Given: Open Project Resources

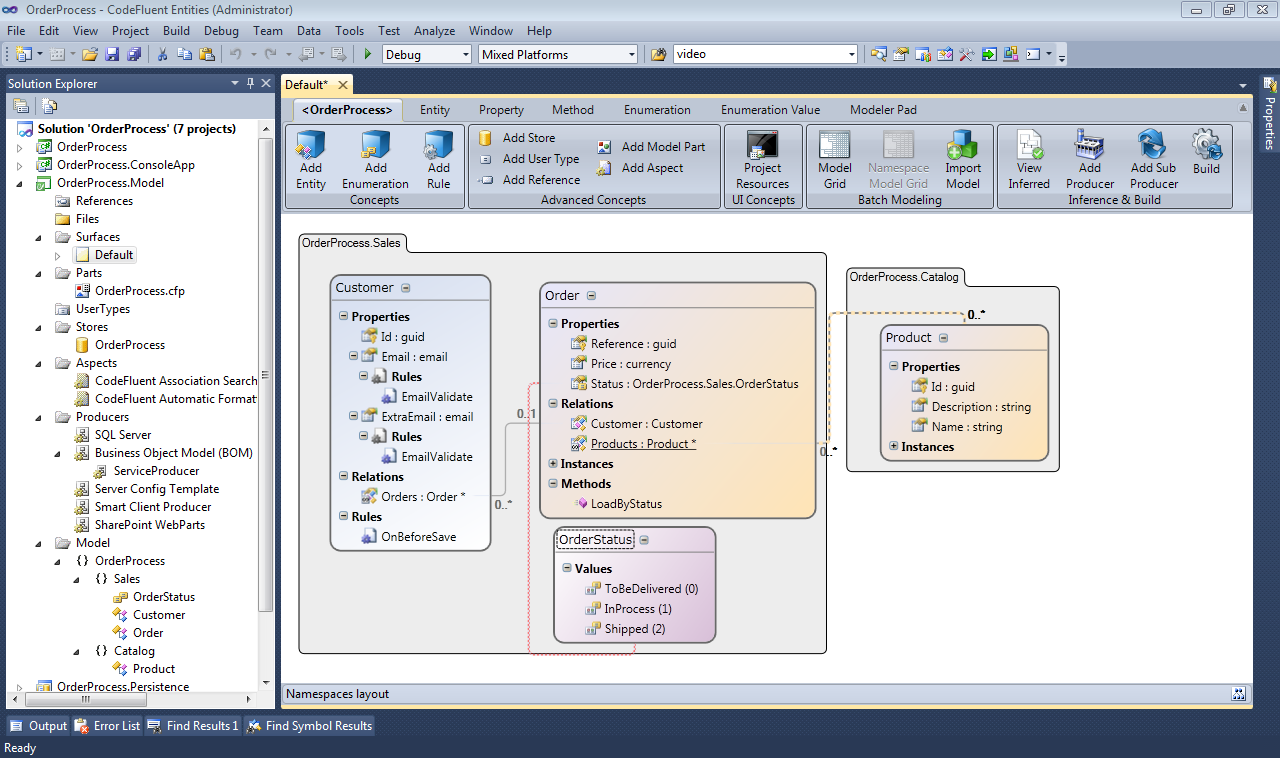Looking at the screenshot, I should [762, 160].
